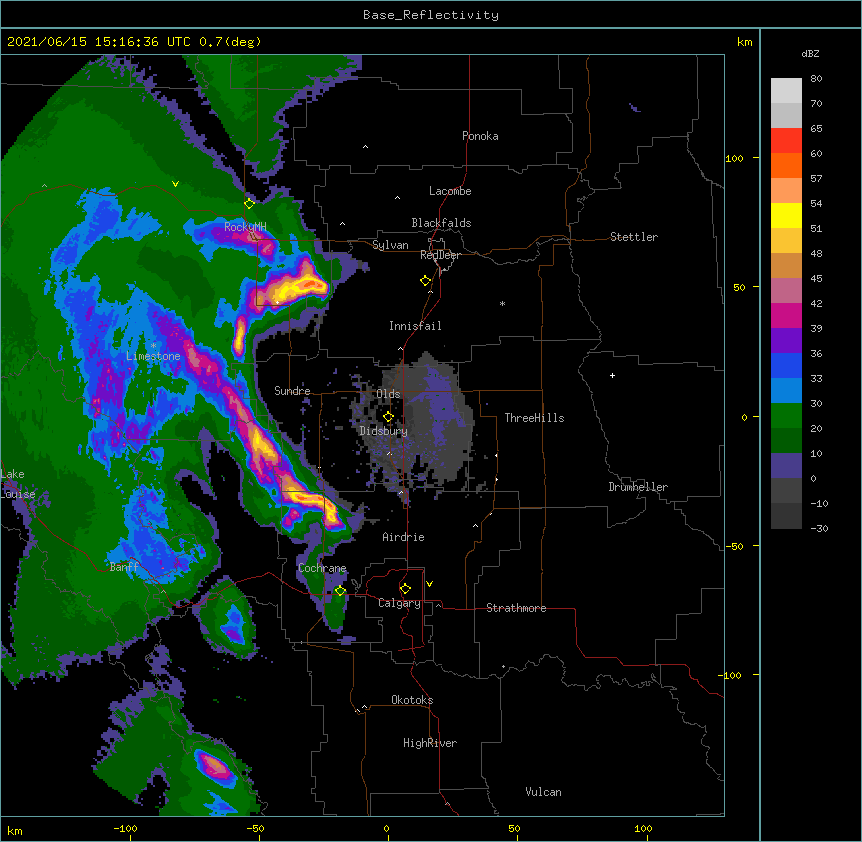The height and width of the screenshot is (842, 862).
Task: Select the Banff label
Action: pos(124,567)
